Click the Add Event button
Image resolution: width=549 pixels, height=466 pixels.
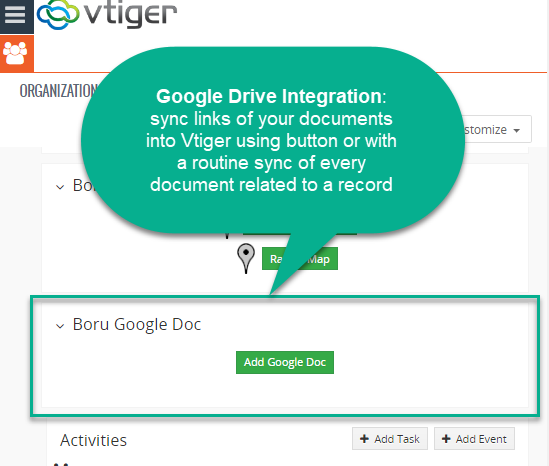[474, 438]
